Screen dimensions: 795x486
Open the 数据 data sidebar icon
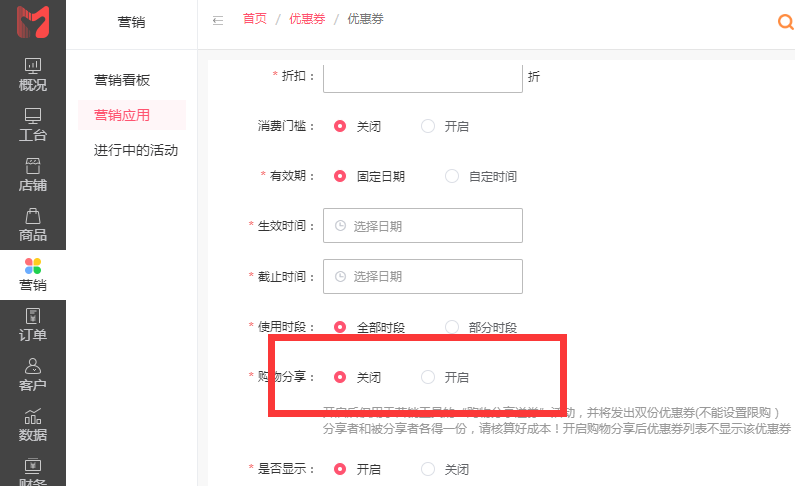pos(33,425)
